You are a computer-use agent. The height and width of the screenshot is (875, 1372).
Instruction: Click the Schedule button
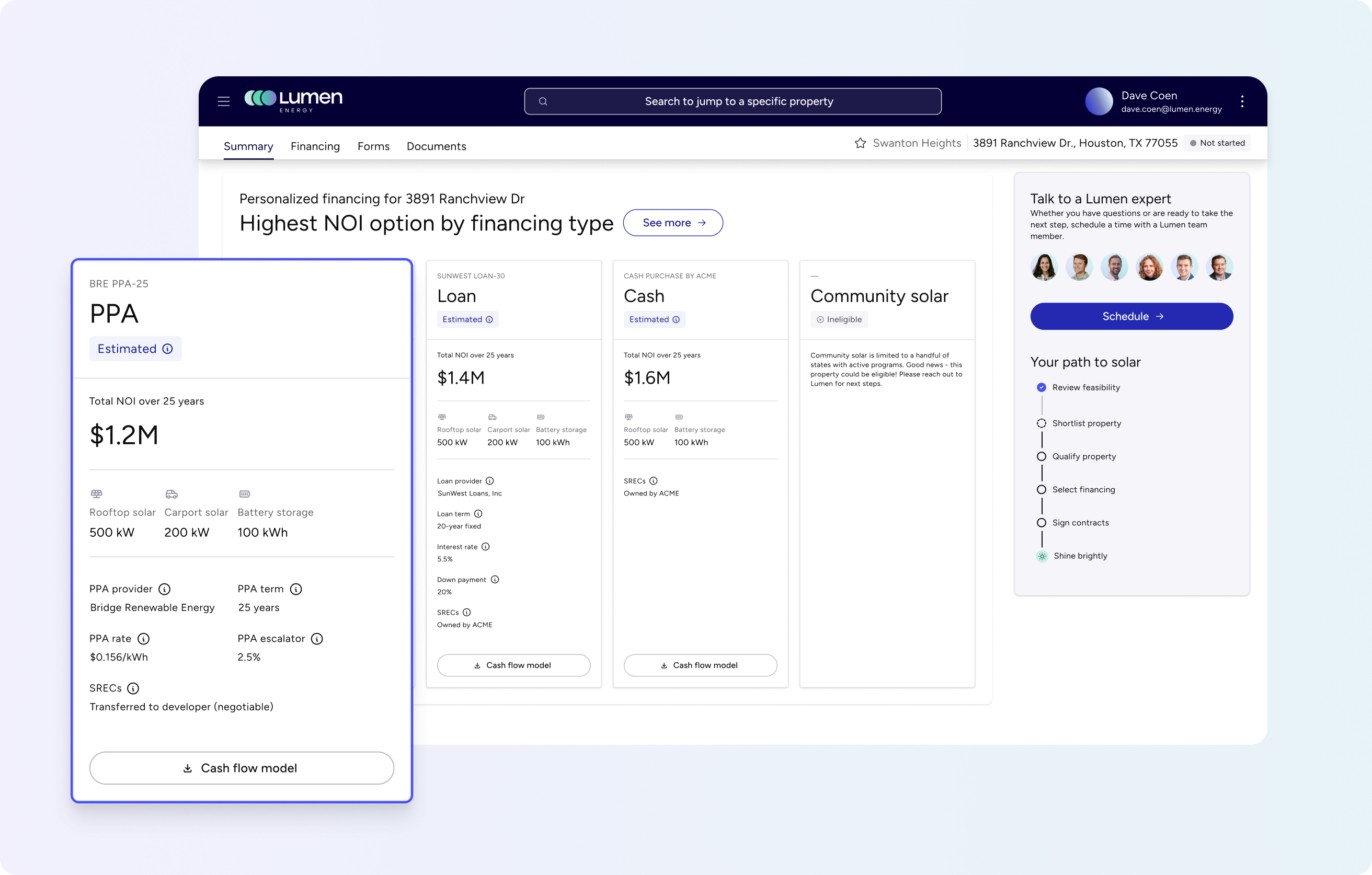click(x=1131, y=316)
